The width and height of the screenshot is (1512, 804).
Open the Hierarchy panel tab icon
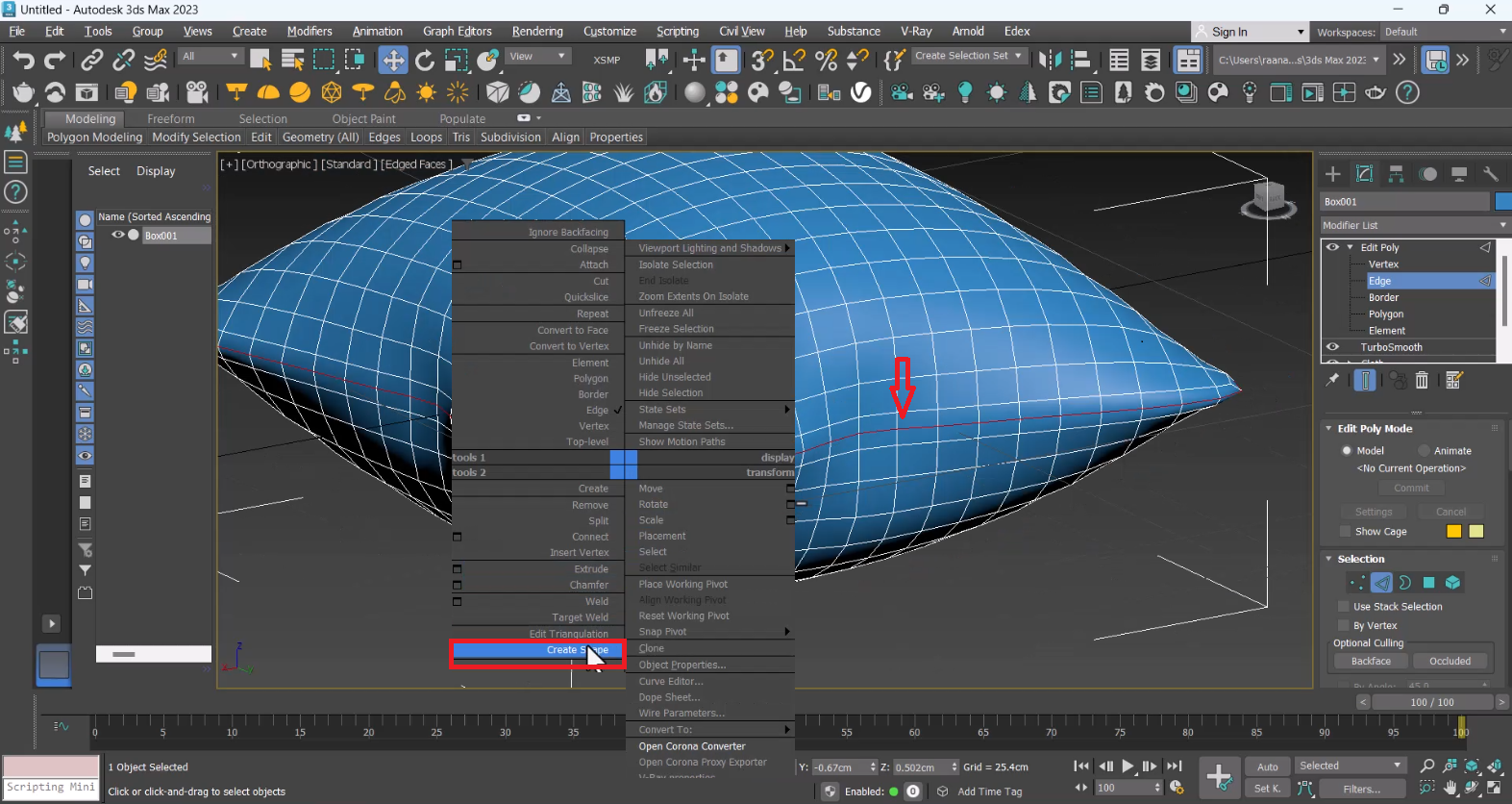pos(1396,174)
